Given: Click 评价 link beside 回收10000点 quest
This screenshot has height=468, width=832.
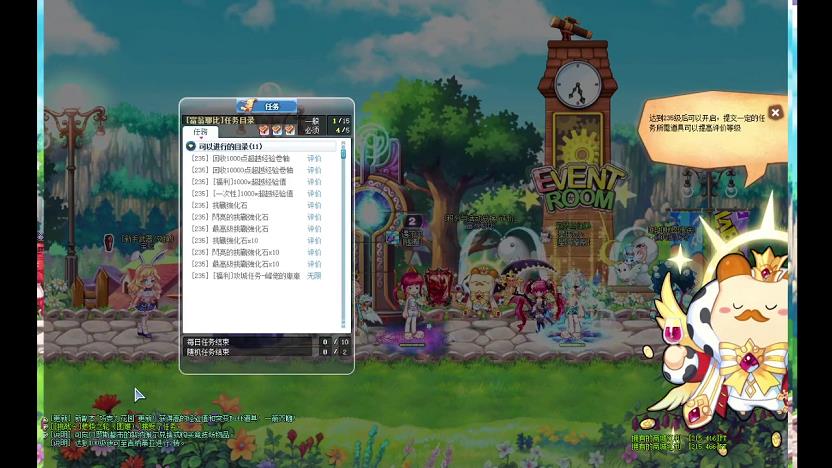Looking at the screenshot, I should click(x=314, y=170).
